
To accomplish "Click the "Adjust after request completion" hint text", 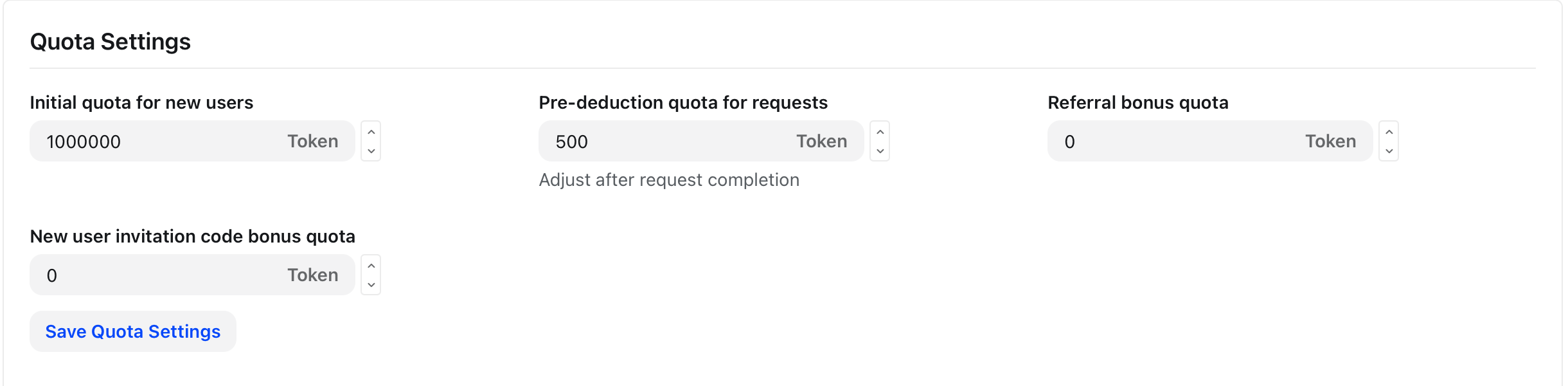I will (669, 180).
